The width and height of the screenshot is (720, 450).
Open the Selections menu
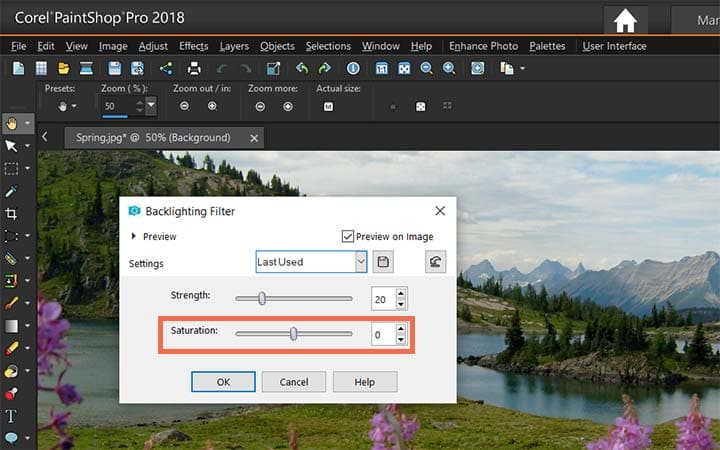[x=328, y=46]
